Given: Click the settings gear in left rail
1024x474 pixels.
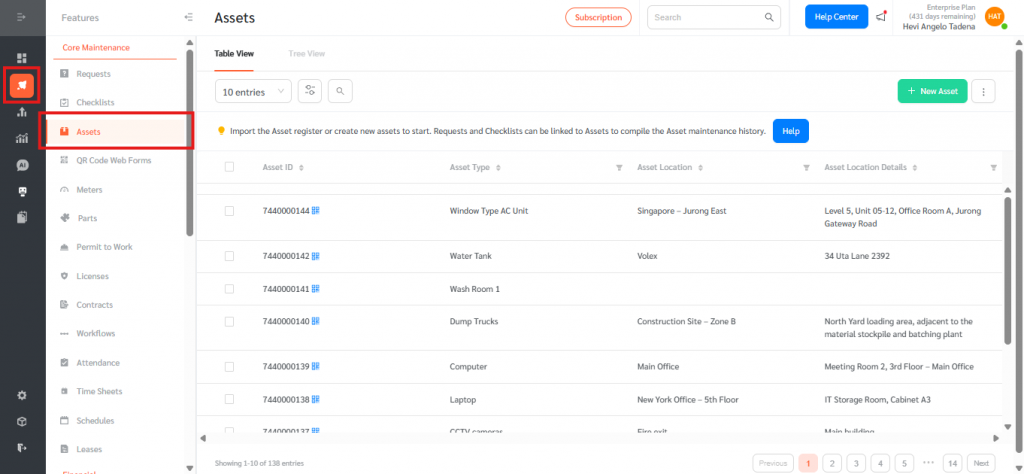Looking at the screenshot, I should (22, 395).
